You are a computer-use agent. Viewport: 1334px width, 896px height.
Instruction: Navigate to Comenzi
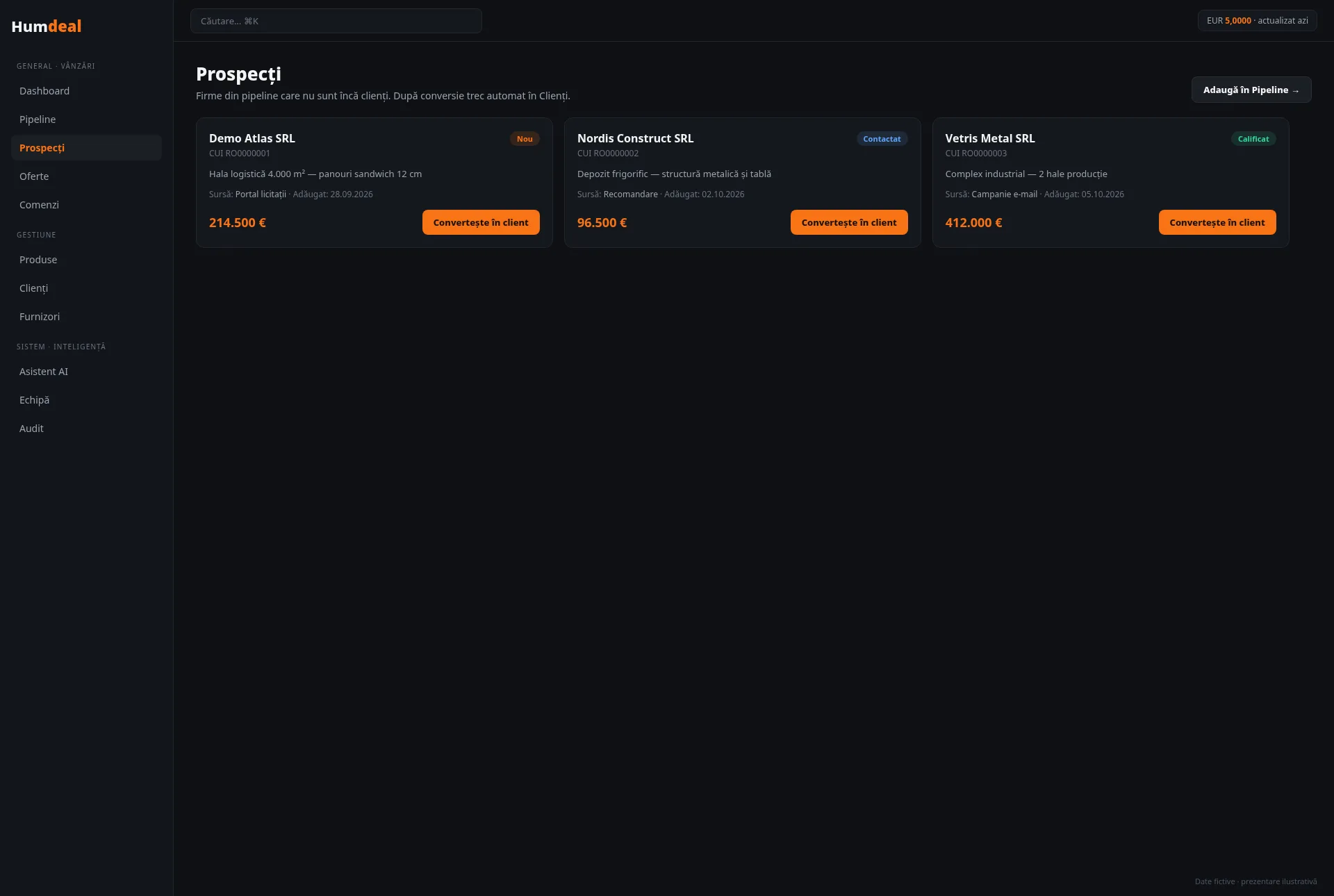[86, 205]
